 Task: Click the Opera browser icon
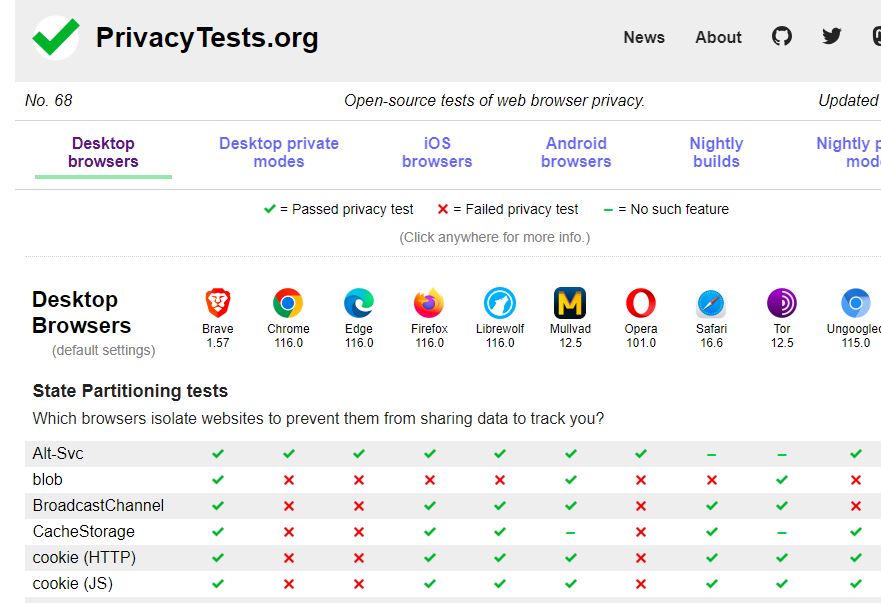[641, 303]
